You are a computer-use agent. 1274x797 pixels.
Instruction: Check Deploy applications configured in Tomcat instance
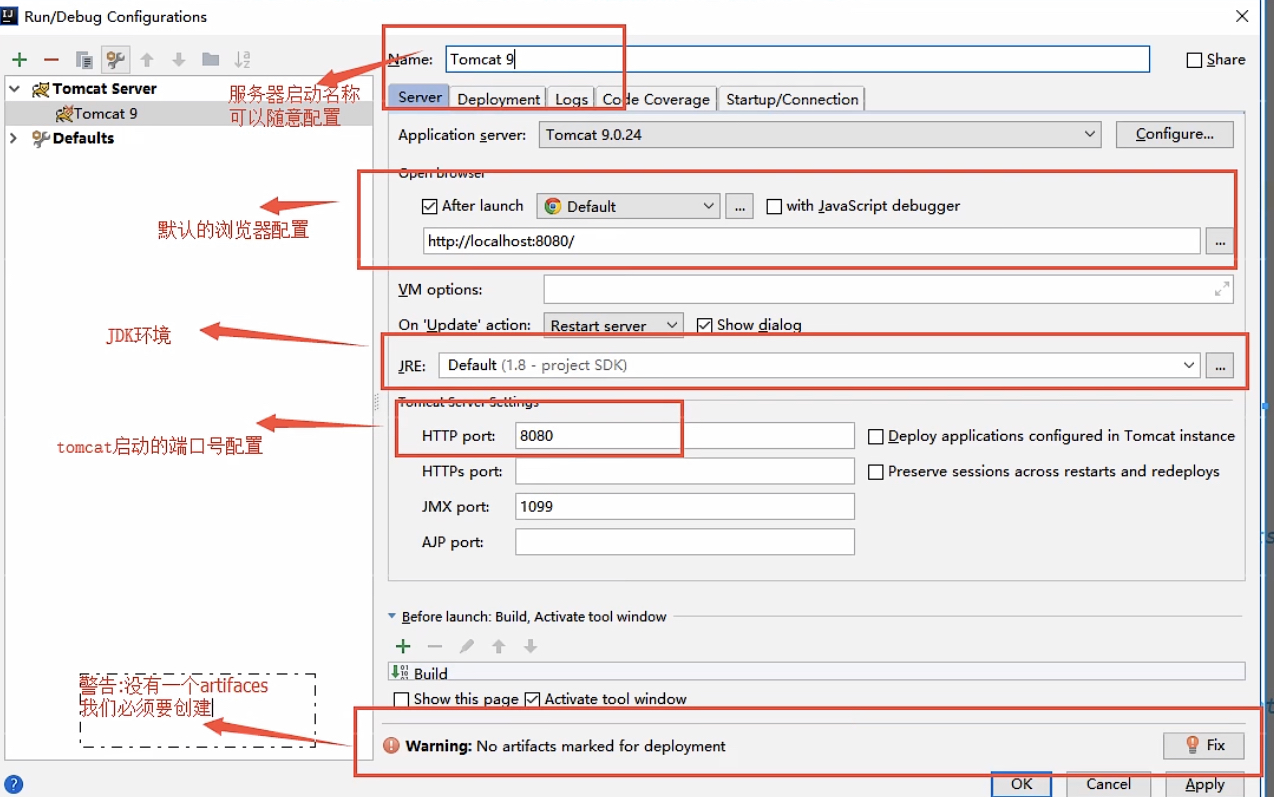(876, 437)
